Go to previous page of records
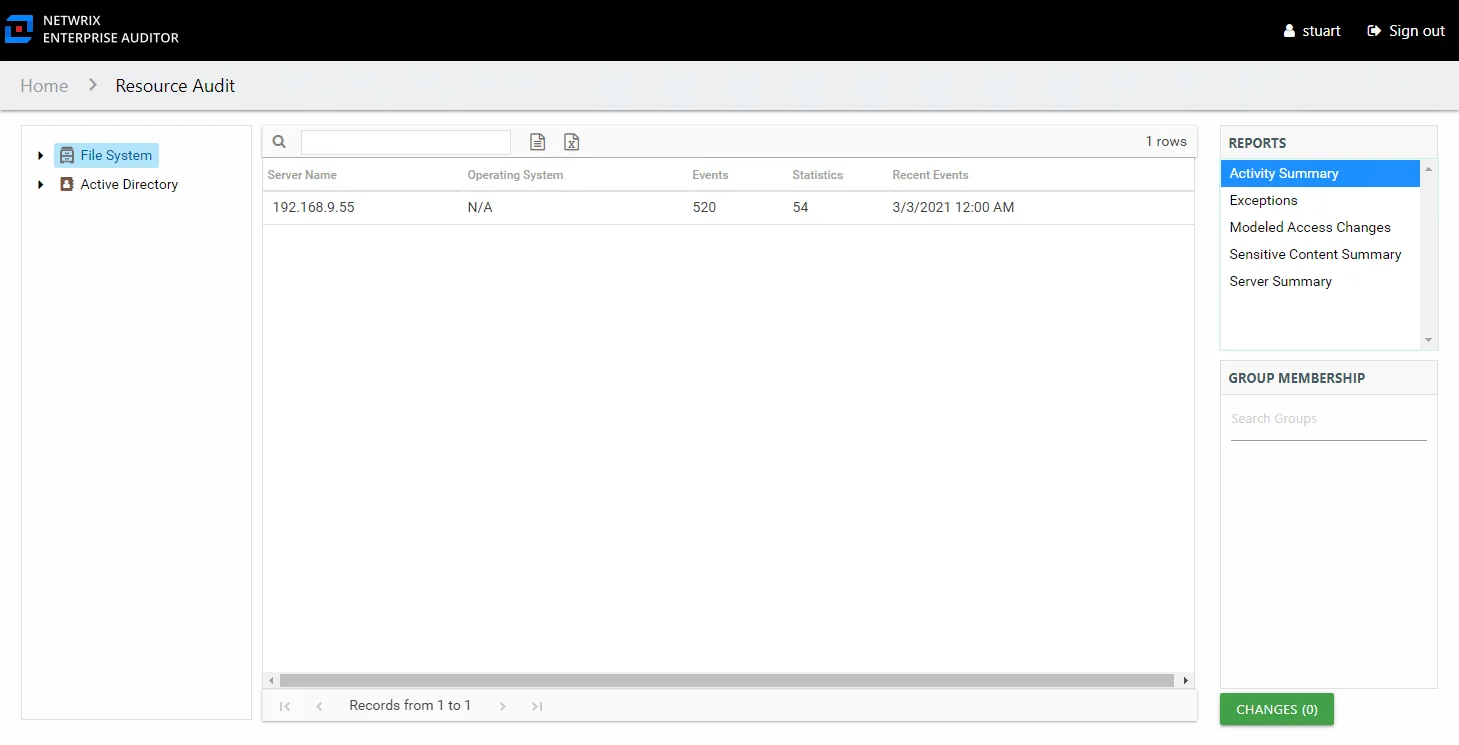 319,706
